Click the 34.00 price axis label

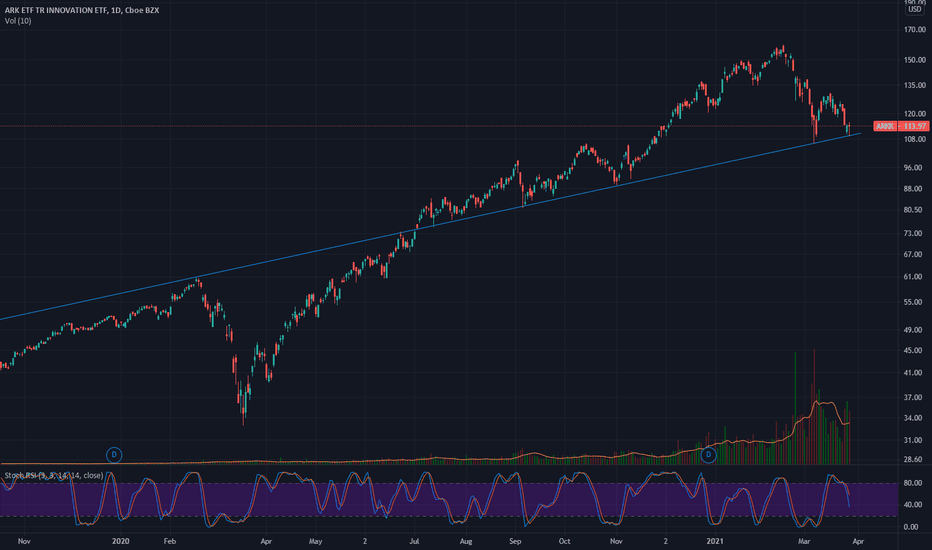click(913, 418)
